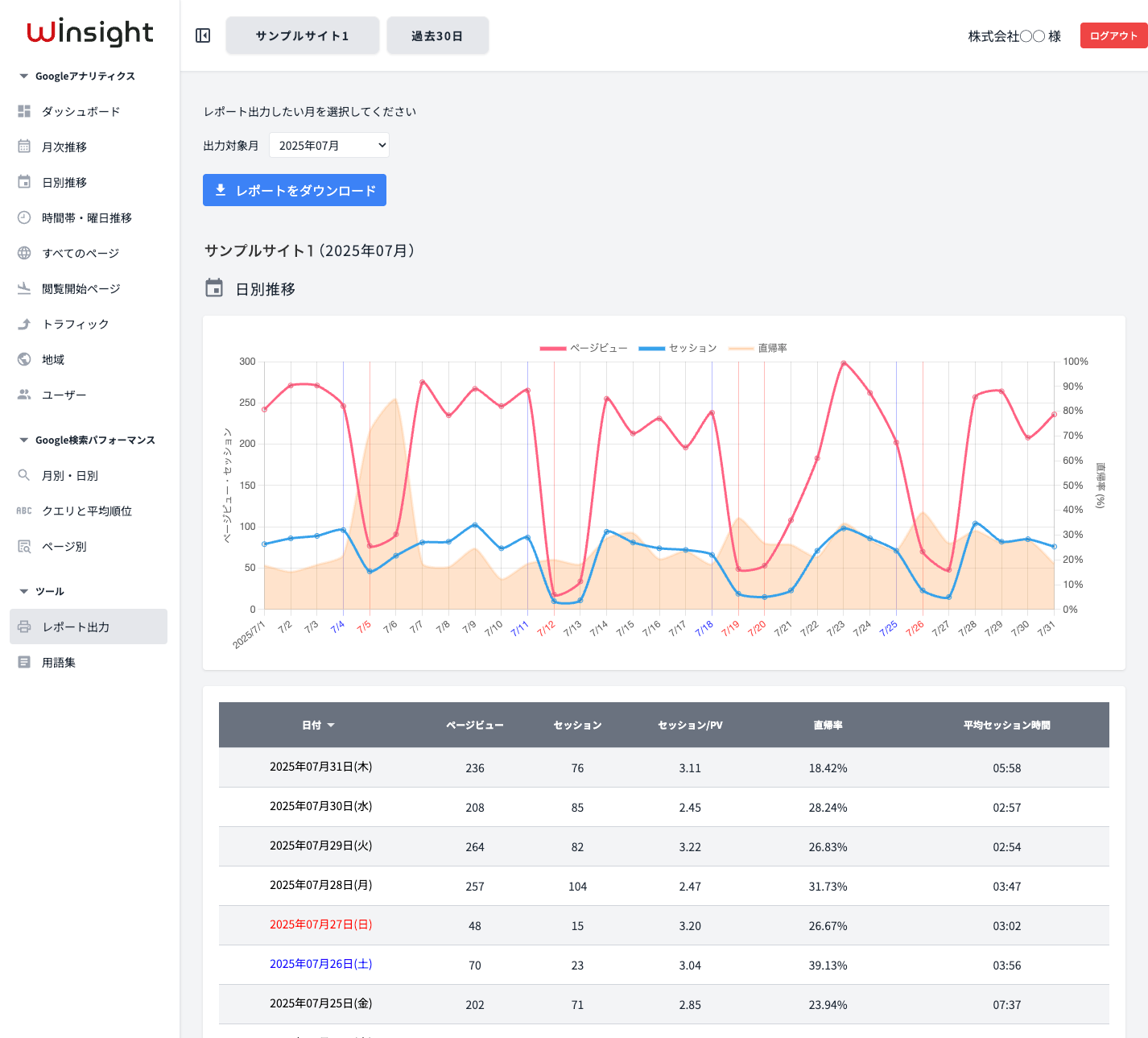1148x1038 pixels.
Task: Click the earth icon for 地域
Action: pos(24,359)
